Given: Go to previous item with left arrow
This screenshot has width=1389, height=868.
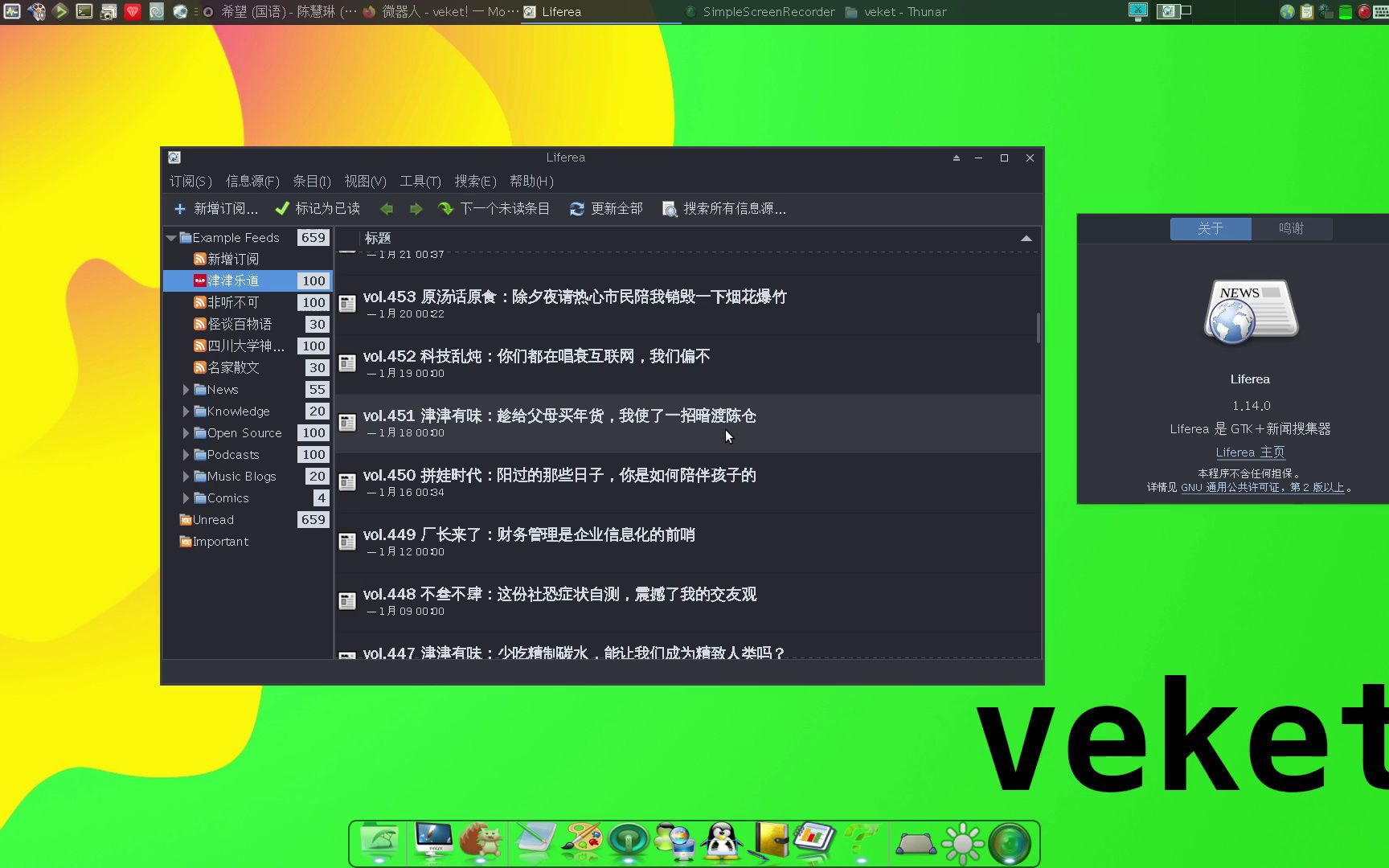Looking at the screenshot, I should [387, 209].
